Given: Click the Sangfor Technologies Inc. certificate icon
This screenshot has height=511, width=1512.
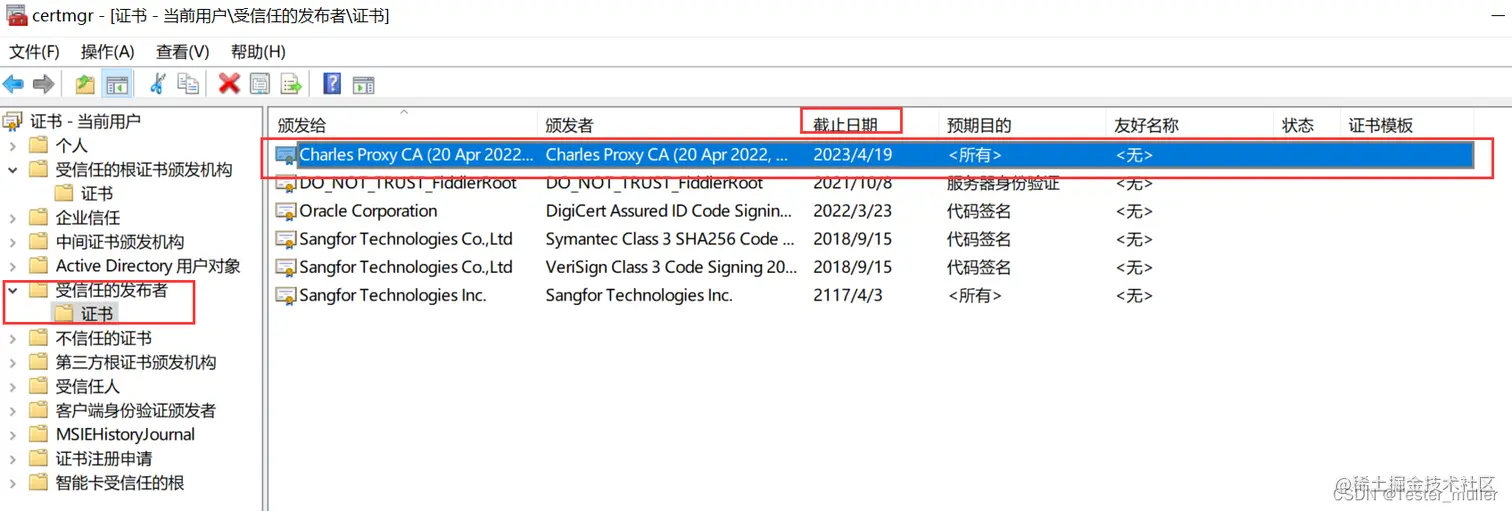Looking at the screenshot, I should pos(286,295).
